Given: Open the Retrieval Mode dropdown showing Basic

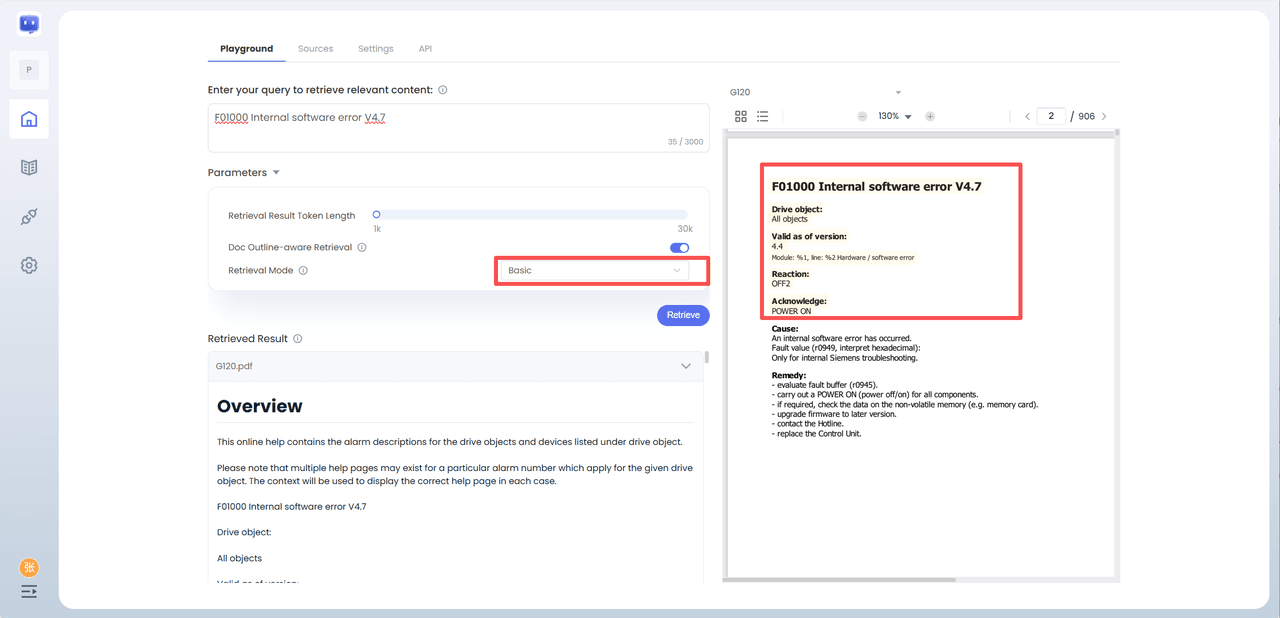Looking at the screenshot, I should click(x=594, y=271).
